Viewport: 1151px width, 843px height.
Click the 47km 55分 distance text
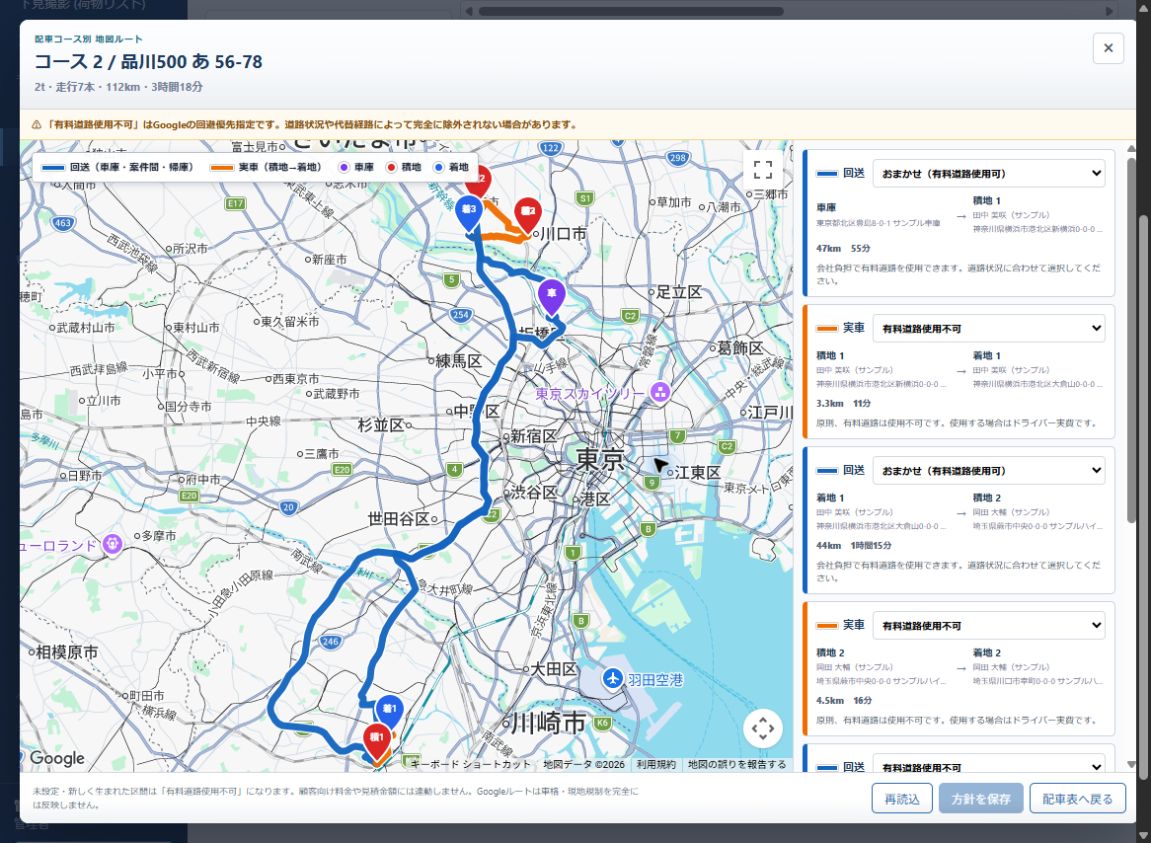[x=843, y=248]
